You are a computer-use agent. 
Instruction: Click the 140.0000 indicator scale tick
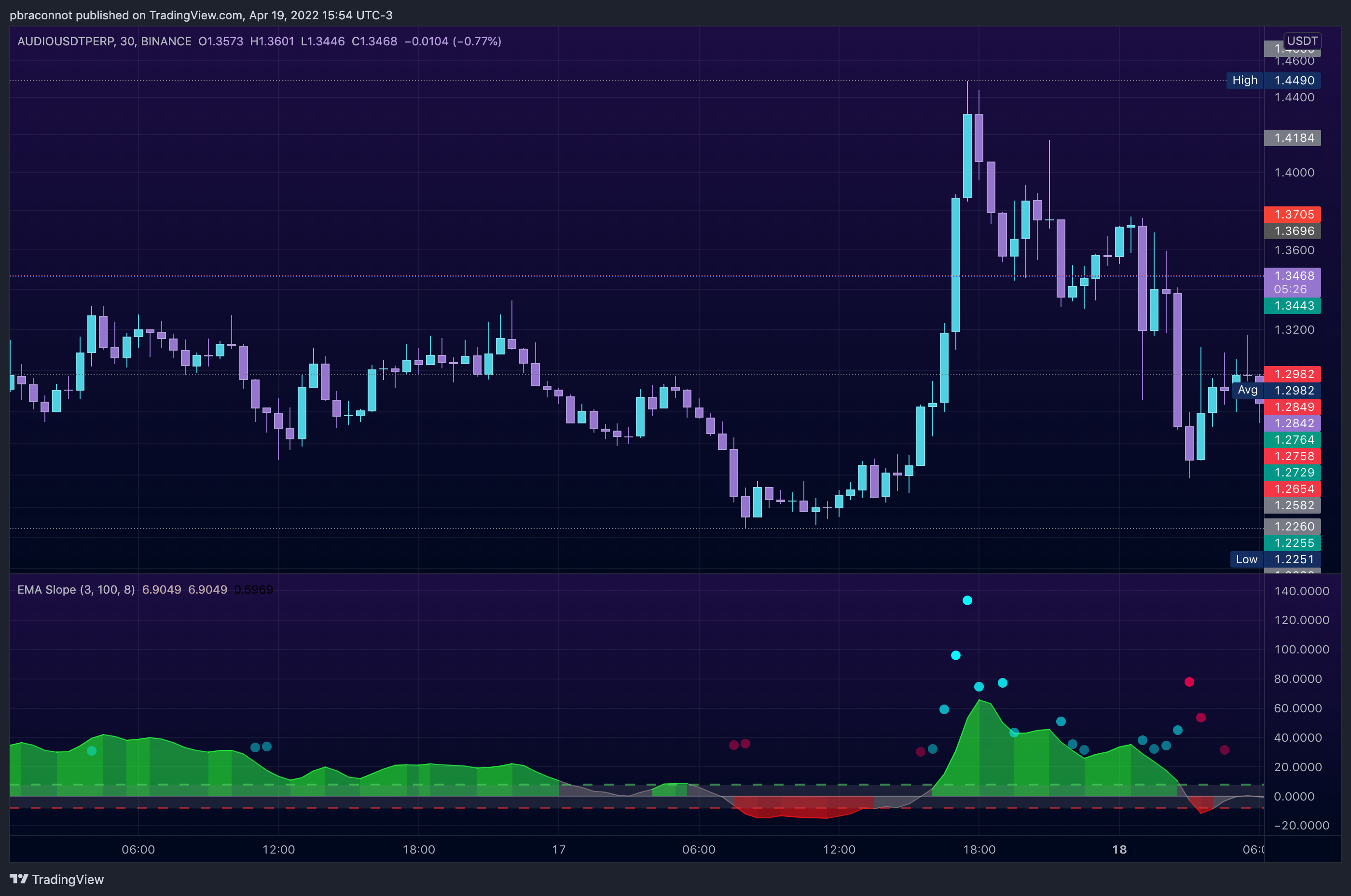point(1302,591)
